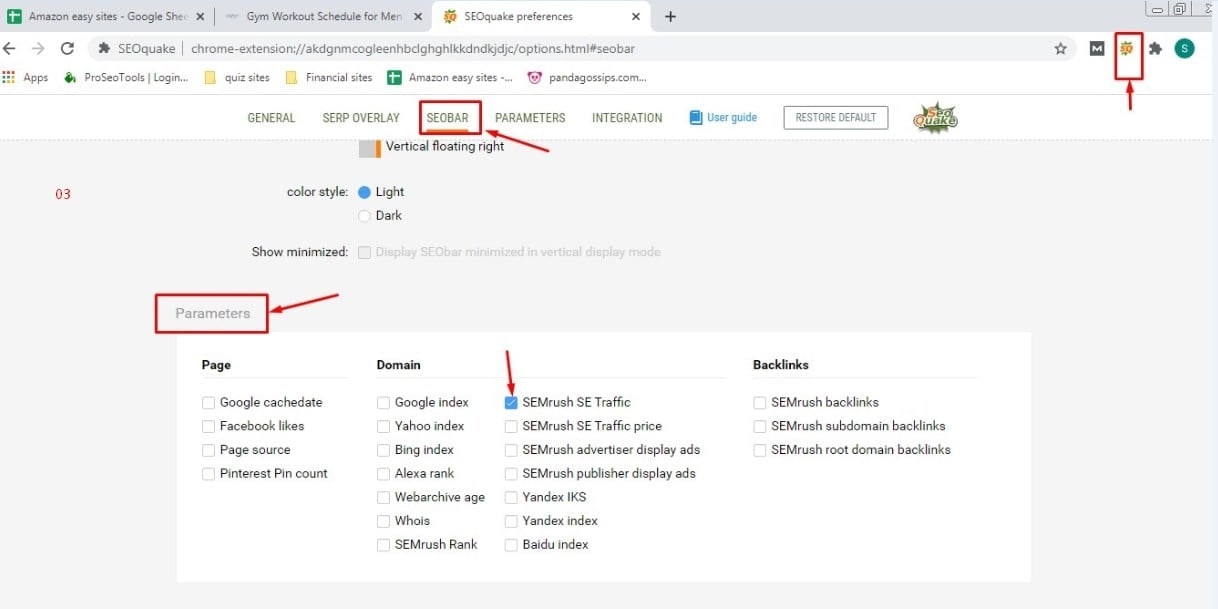Open the SERP OVERLAY settings tab

pyautogui.click(x=361, y=118)
